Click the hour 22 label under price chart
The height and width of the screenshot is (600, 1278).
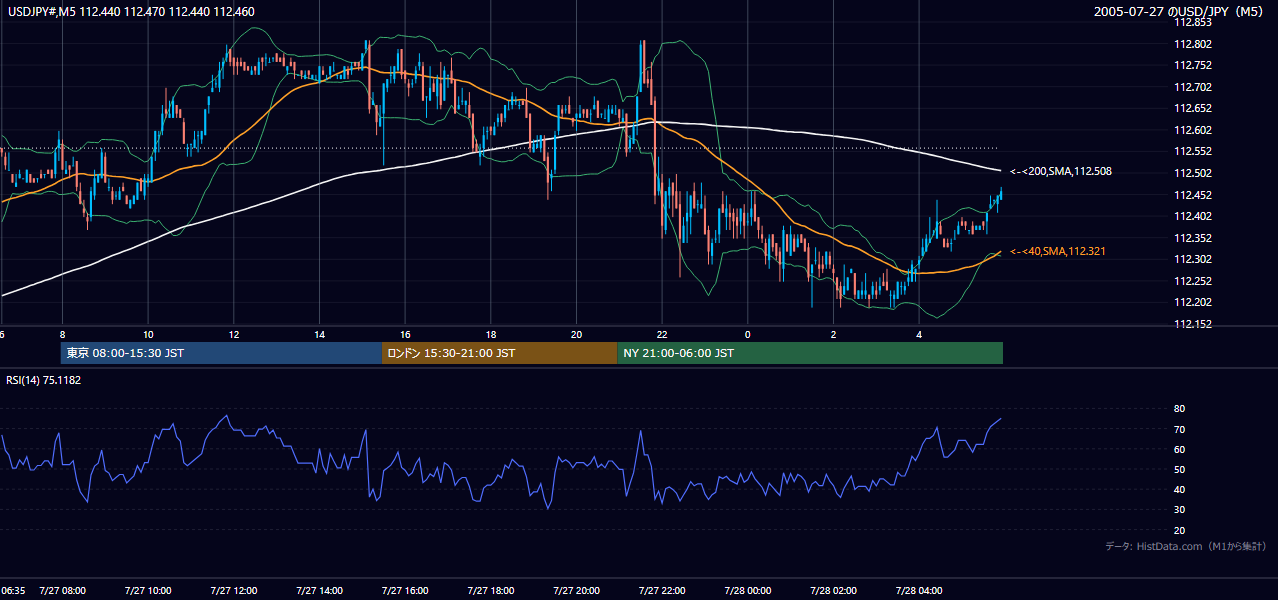(x=662, y=334)
